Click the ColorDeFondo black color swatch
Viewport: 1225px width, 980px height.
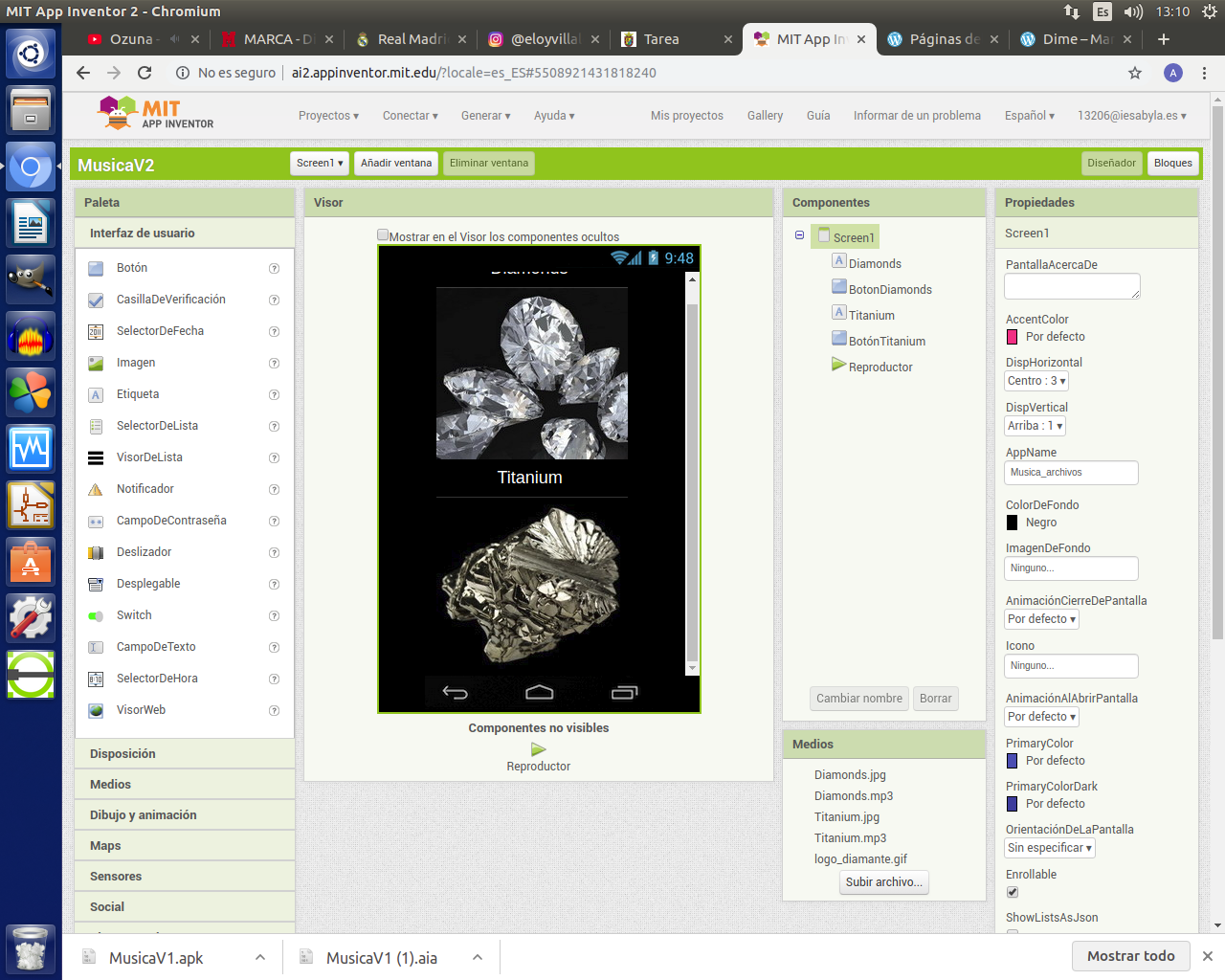pyautogui.click(x=1013, y=523)
